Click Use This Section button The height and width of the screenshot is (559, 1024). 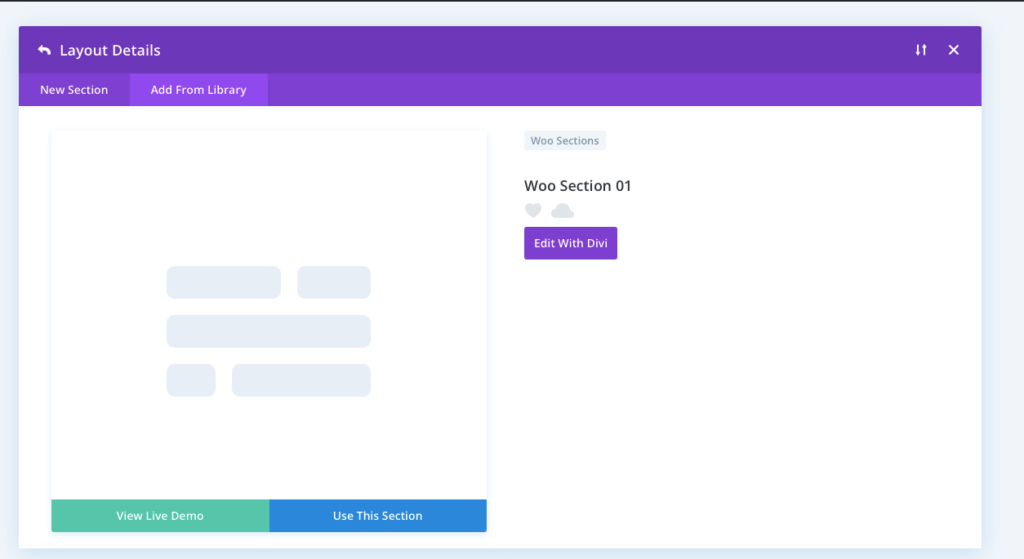coord(377,516)
